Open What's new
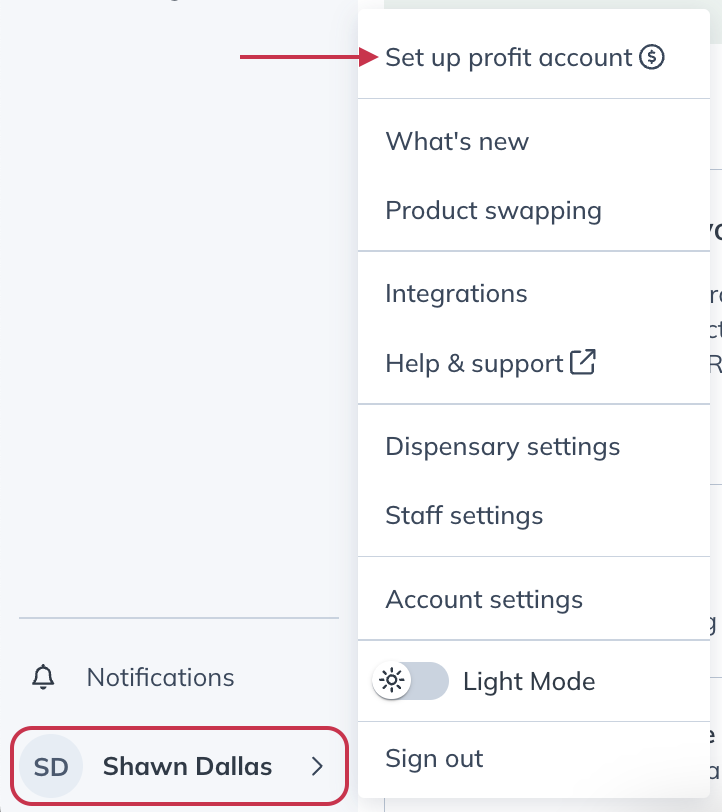722x812 pixels. (534, 141)
